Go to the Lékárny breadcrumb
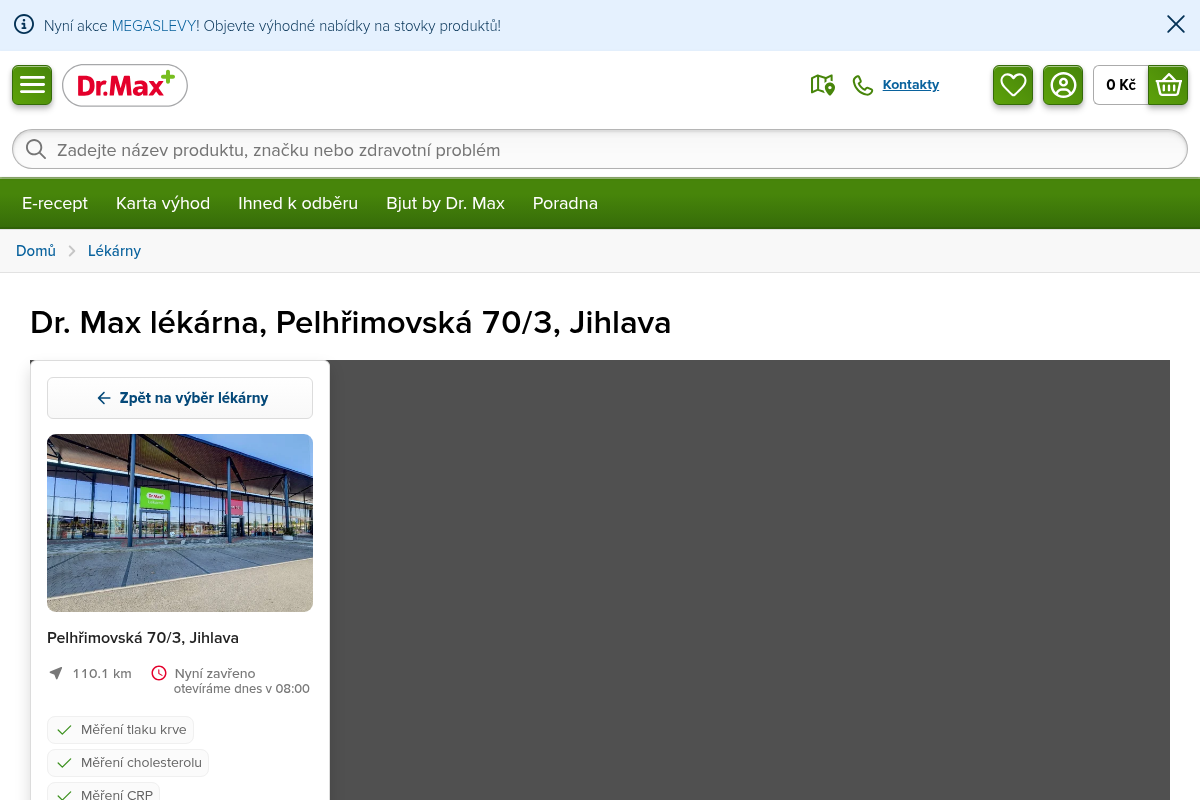The width and height of the screenshot is (1200, 800). pyautogui.click(x=114, y=251)
